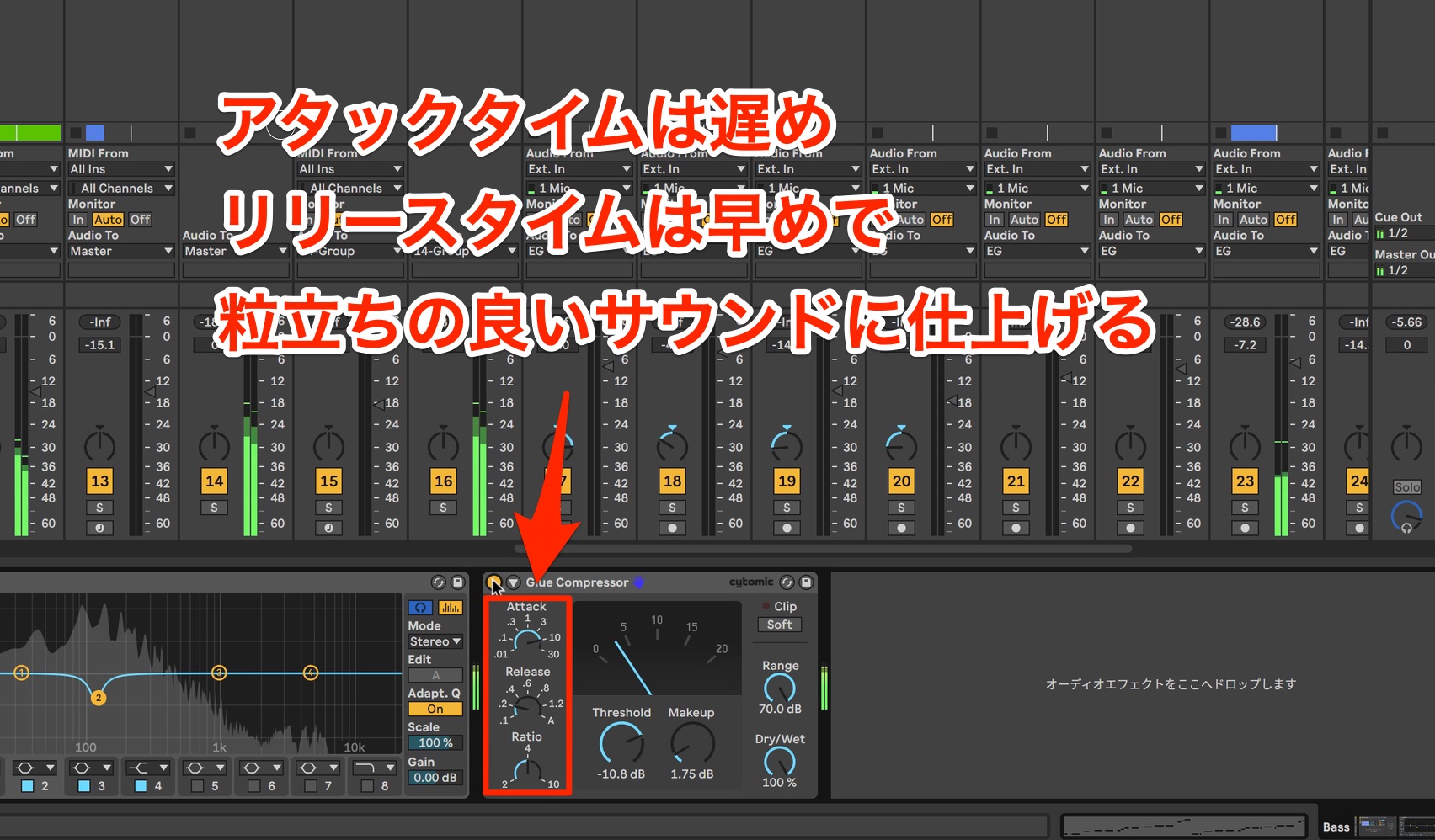The image size is (1435, 840).
Task: Open track 13 All Ins input dropdown
Action: coord(121,169)
